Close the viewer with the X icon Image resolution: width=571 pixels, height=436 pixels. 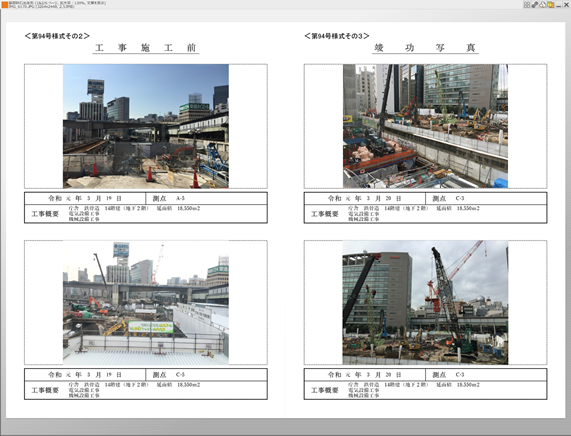click(566, 5)
